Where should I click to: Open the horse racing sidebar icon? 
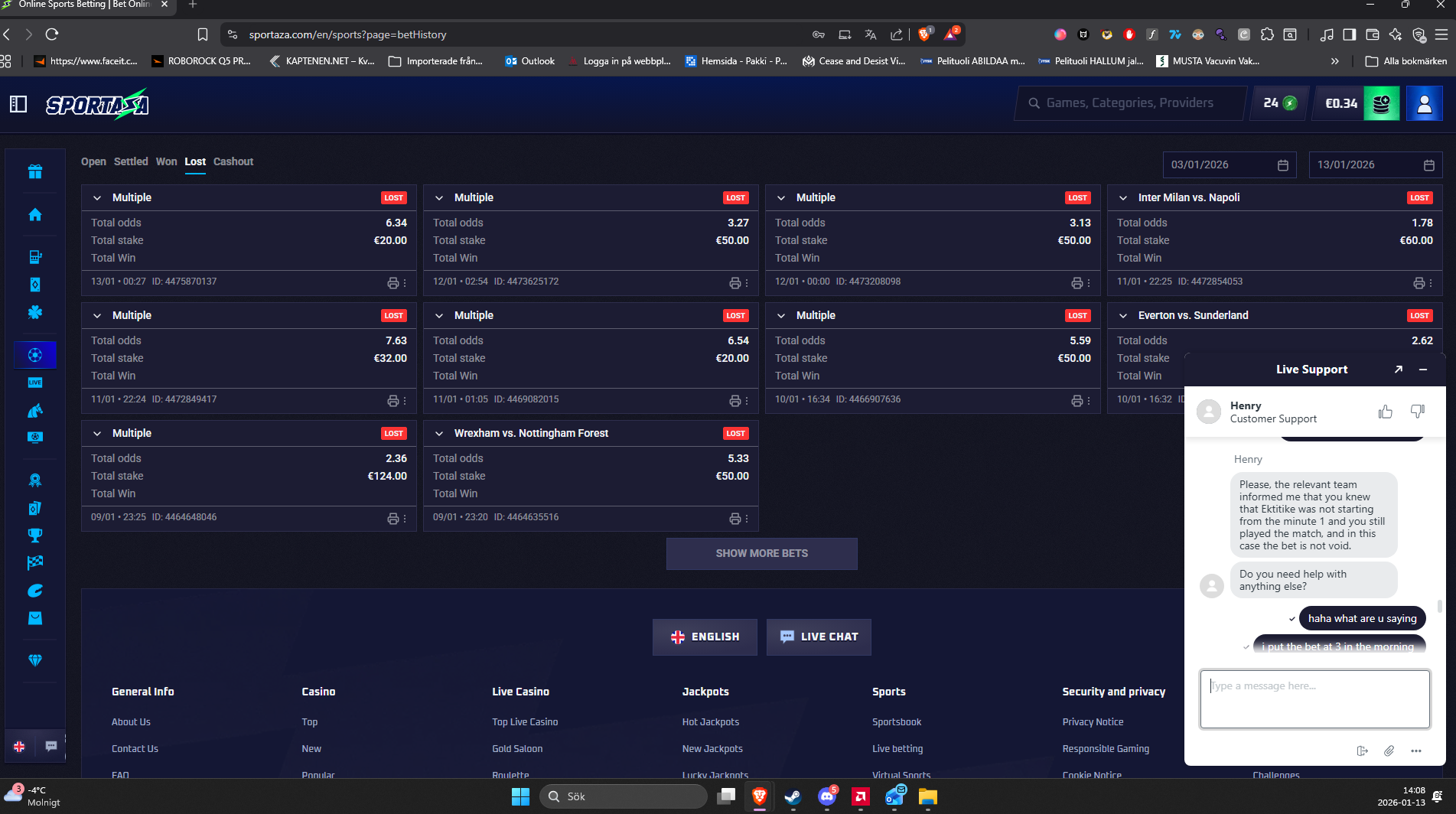pos(35,411)
